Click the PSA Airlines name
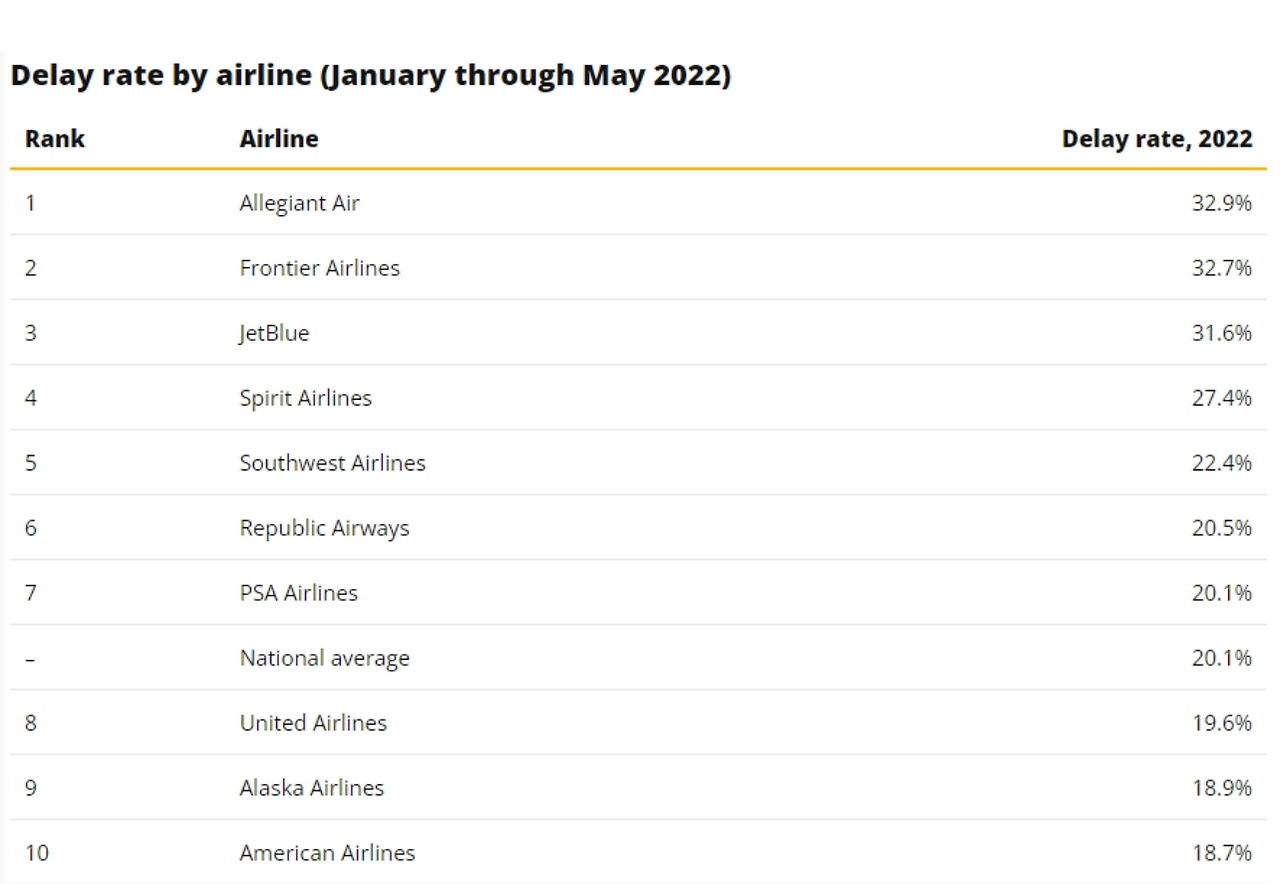1280x884 pixels. [298, 593]
